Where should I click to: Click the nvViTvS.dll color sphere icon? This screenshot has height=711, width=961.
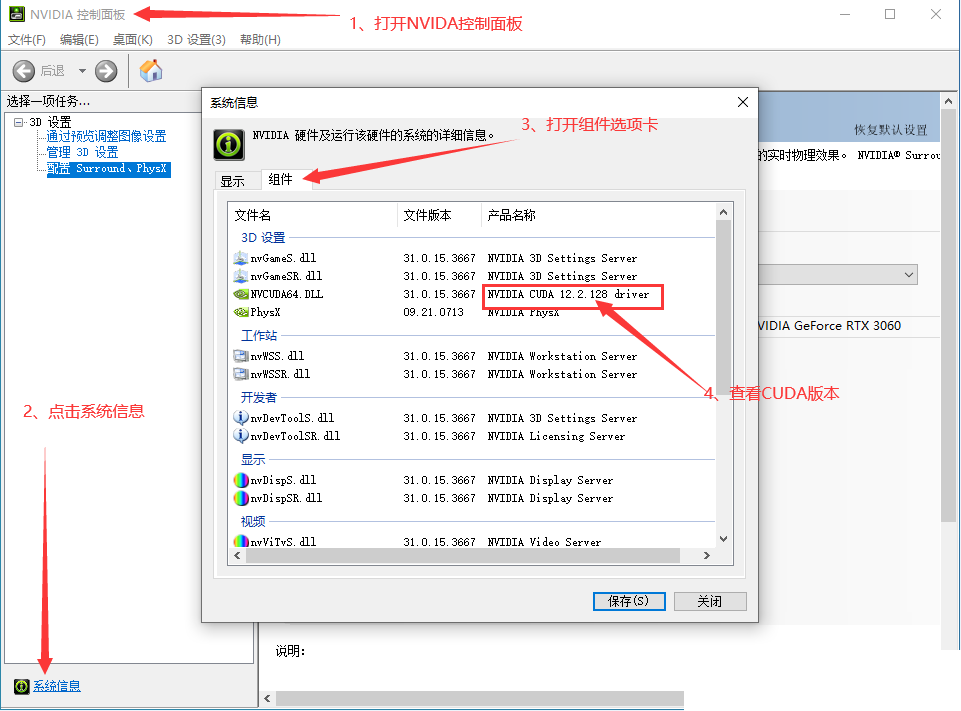241,541
